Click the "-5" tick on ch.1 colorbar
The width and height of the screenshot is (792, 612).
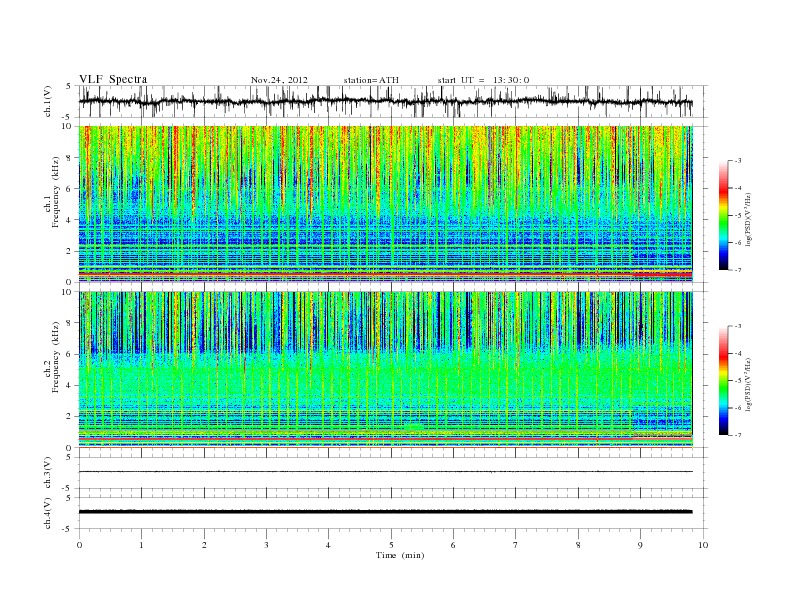pos(738,216)
